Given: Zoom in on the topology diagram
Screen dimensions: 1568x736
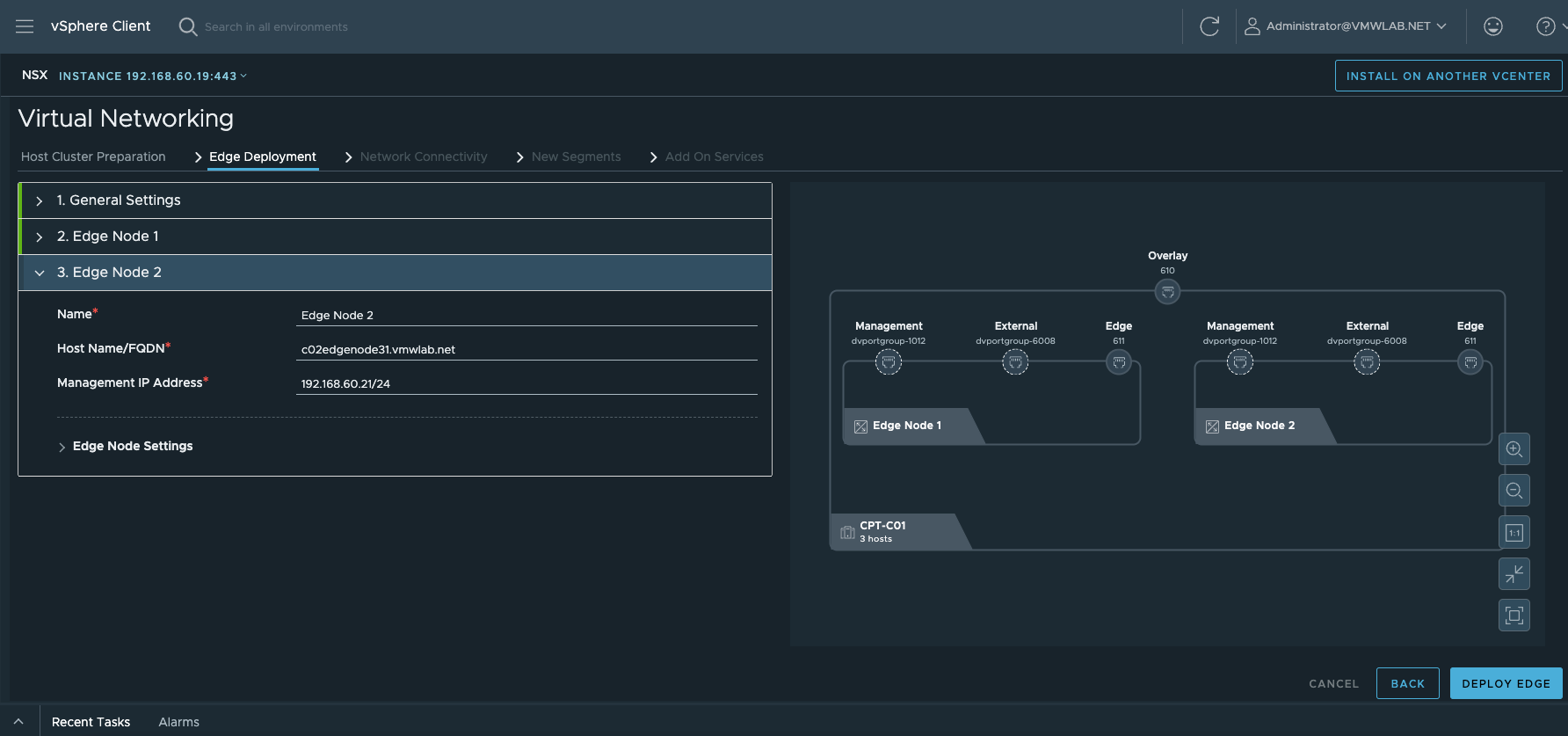Looking at the screenshot, I should 1514,449.
